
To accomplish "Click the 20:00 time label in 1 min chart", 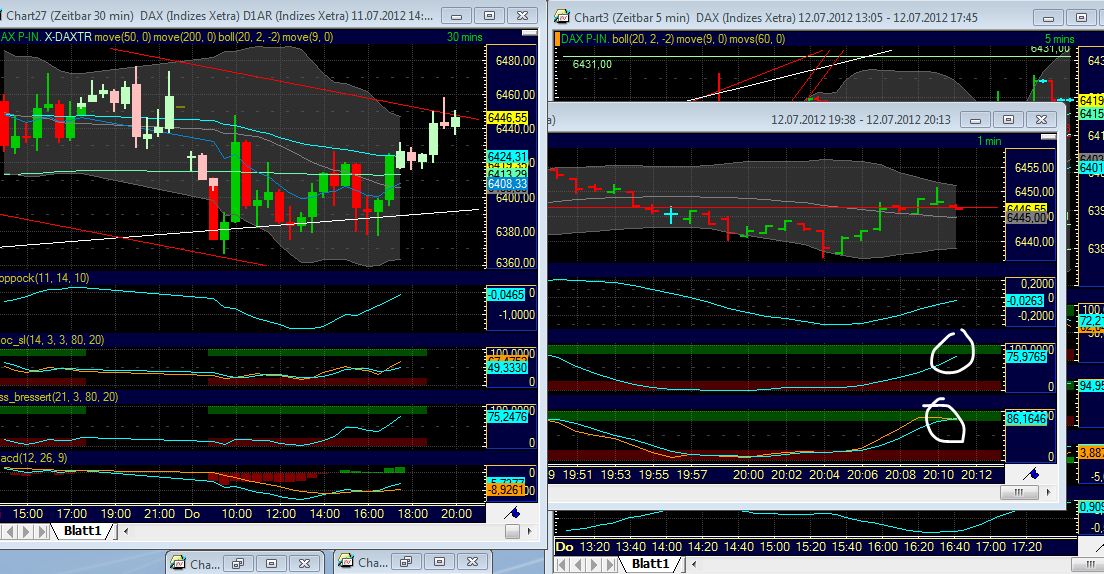I will point(748,475).
